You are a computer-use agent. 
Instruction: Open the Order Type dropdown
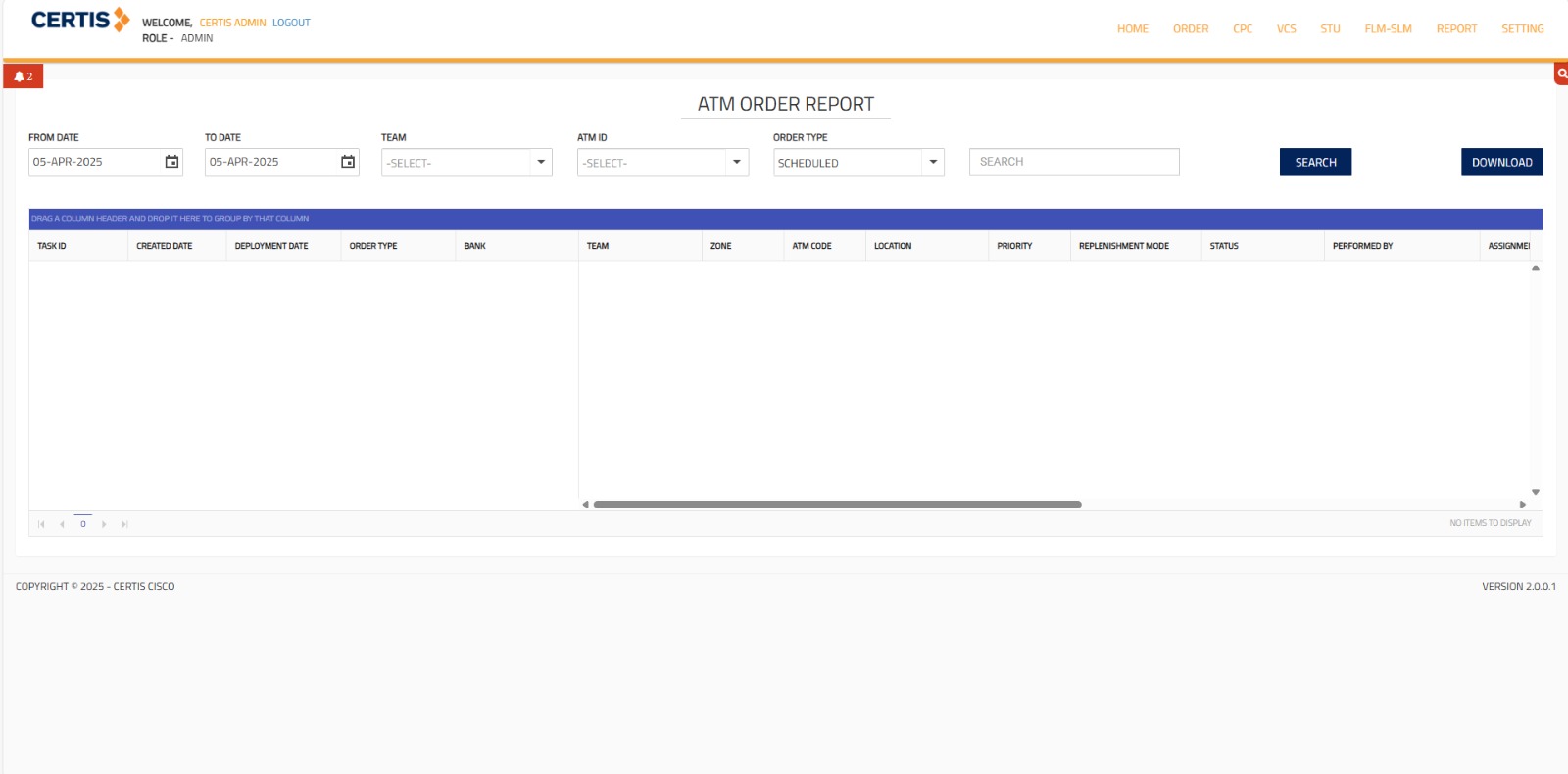point(933,163)
